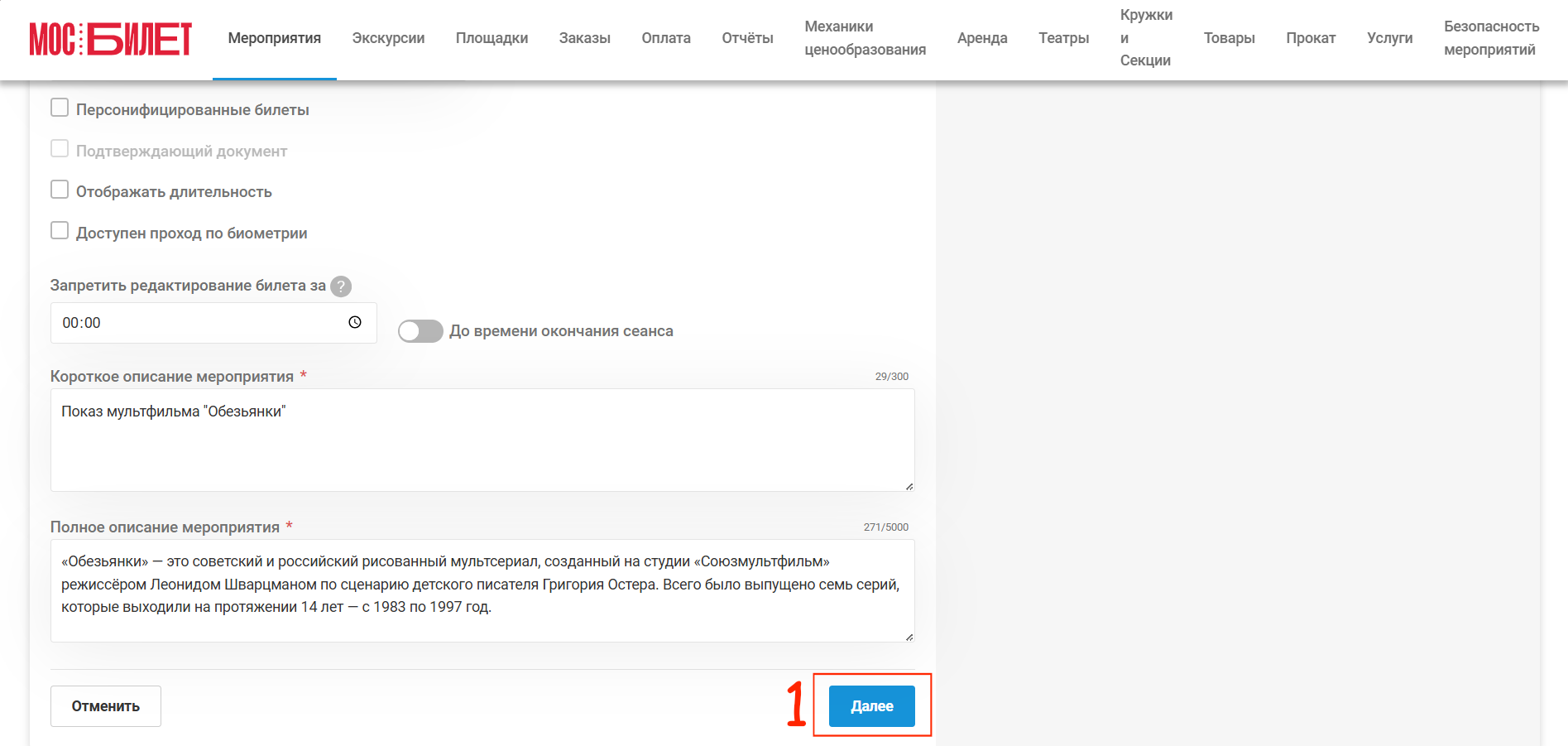
Task: Click the 00:00 time input field
Action: (x=213, y=323)
